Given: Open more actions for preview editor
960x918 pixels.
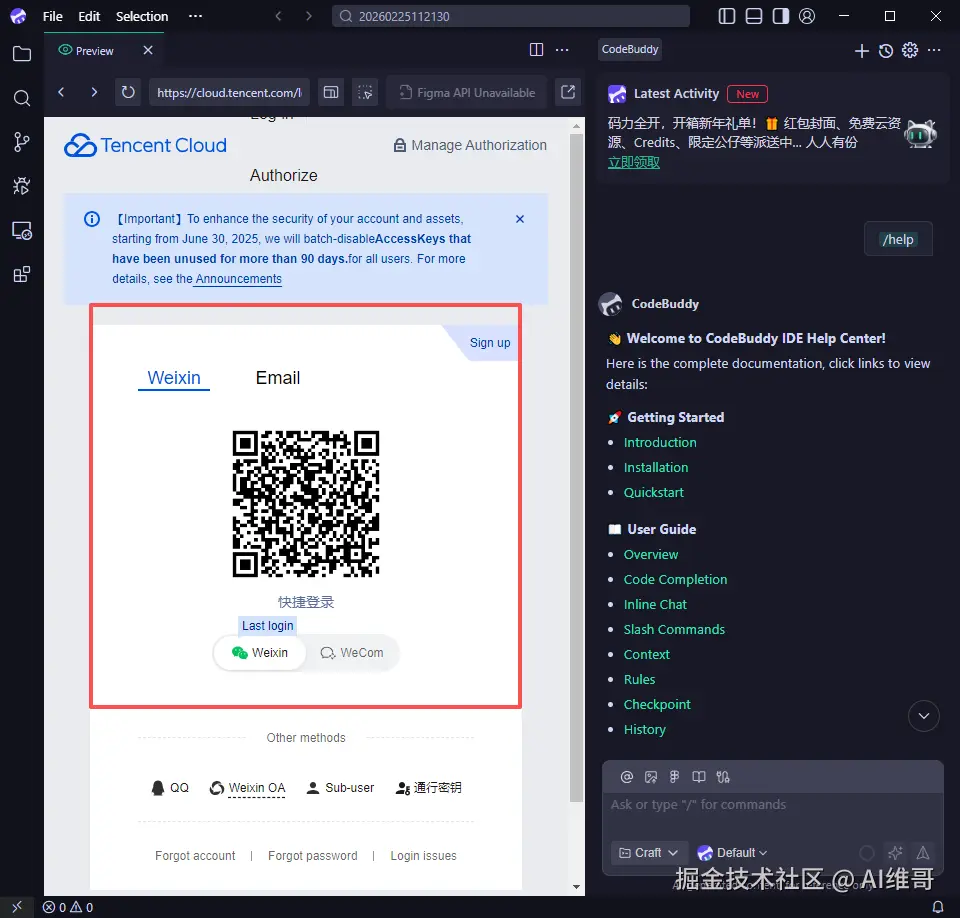Looking at the screenshot, I should pos(562,50).
